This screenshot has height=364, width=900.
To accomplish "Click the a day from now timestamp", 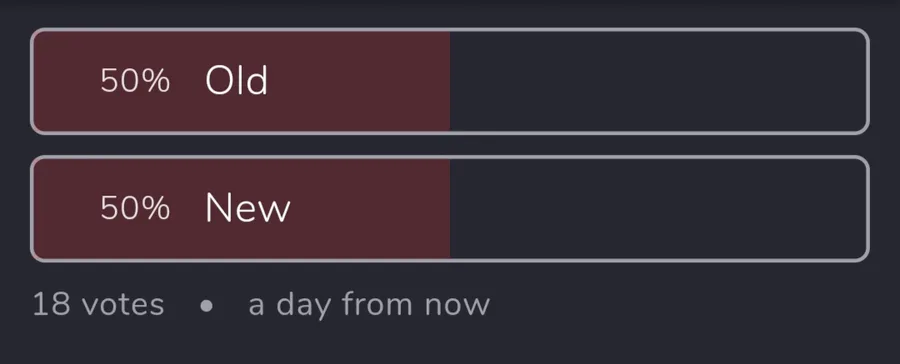I will (369, 305).
